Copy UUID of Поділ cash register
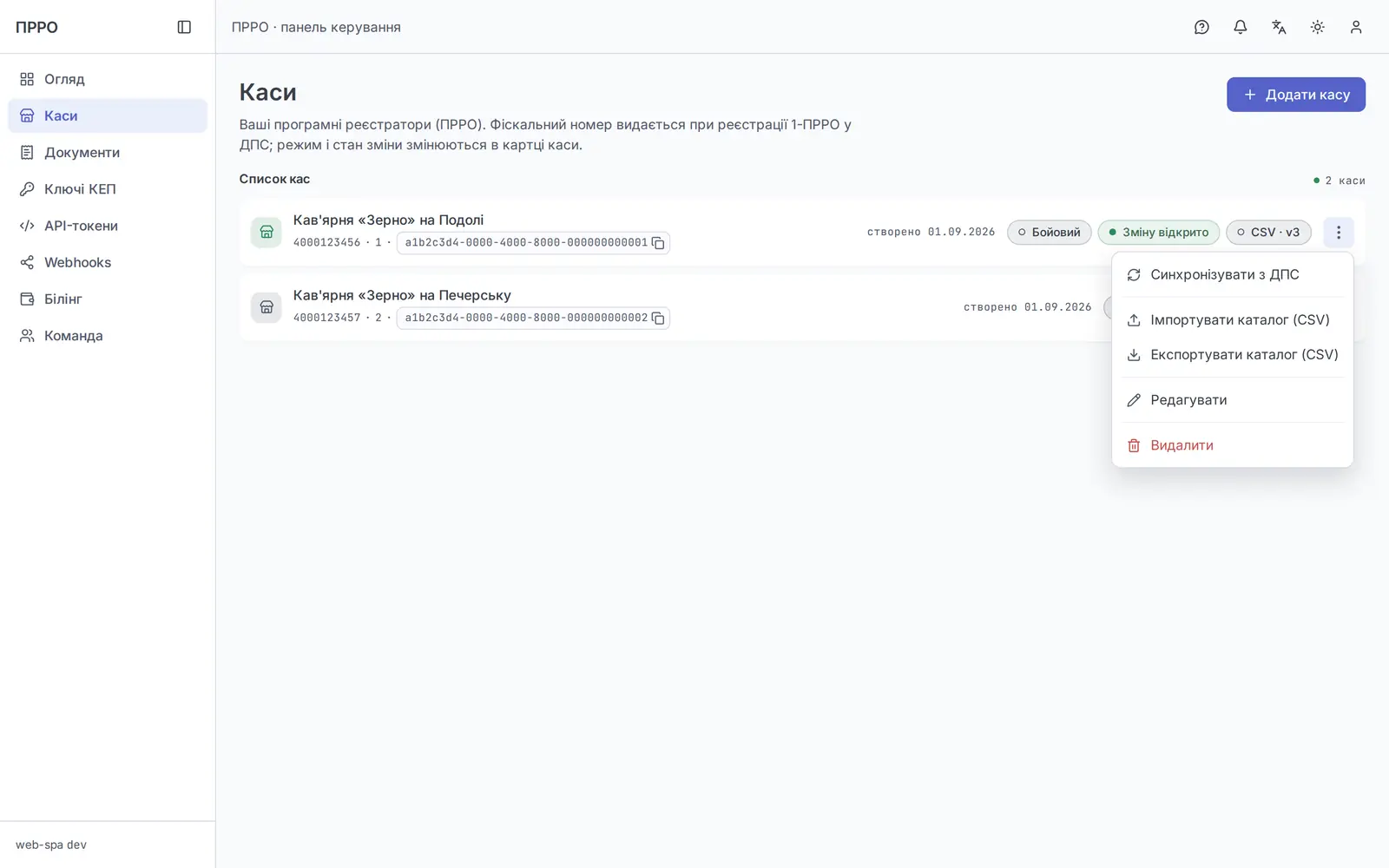 coord(658,243)
